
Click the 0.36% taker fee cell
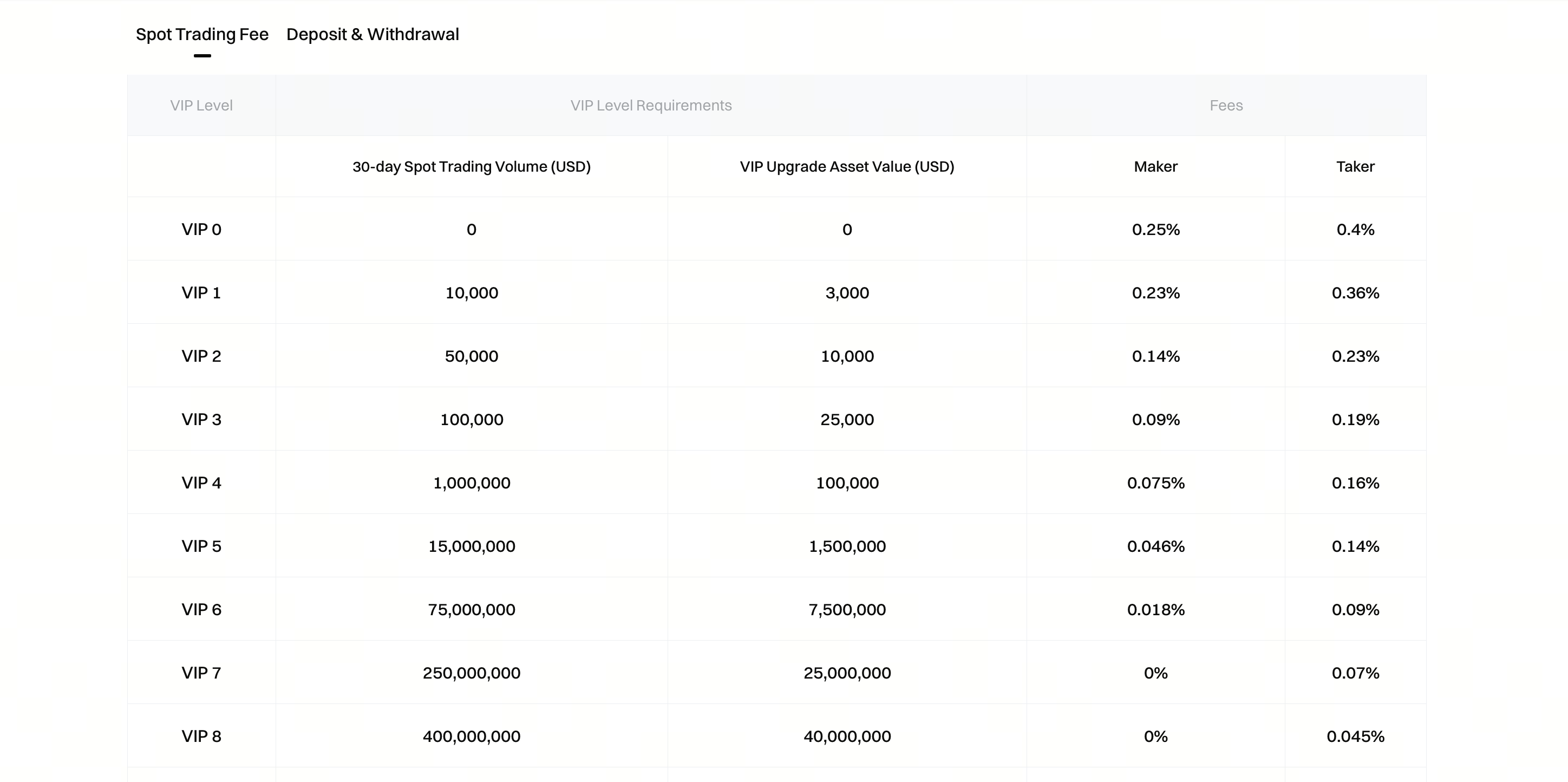(x=1356, y=293)
